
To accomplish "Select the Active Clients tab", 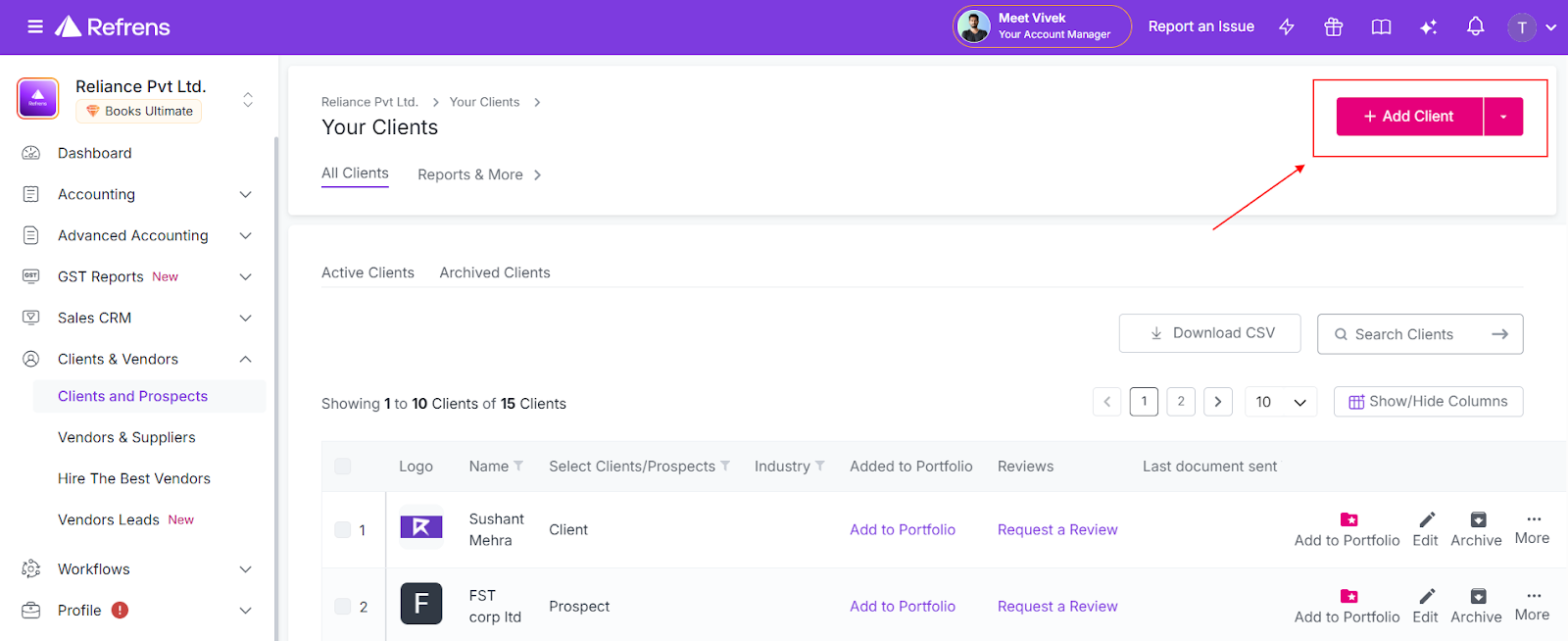I will point(367,272).
